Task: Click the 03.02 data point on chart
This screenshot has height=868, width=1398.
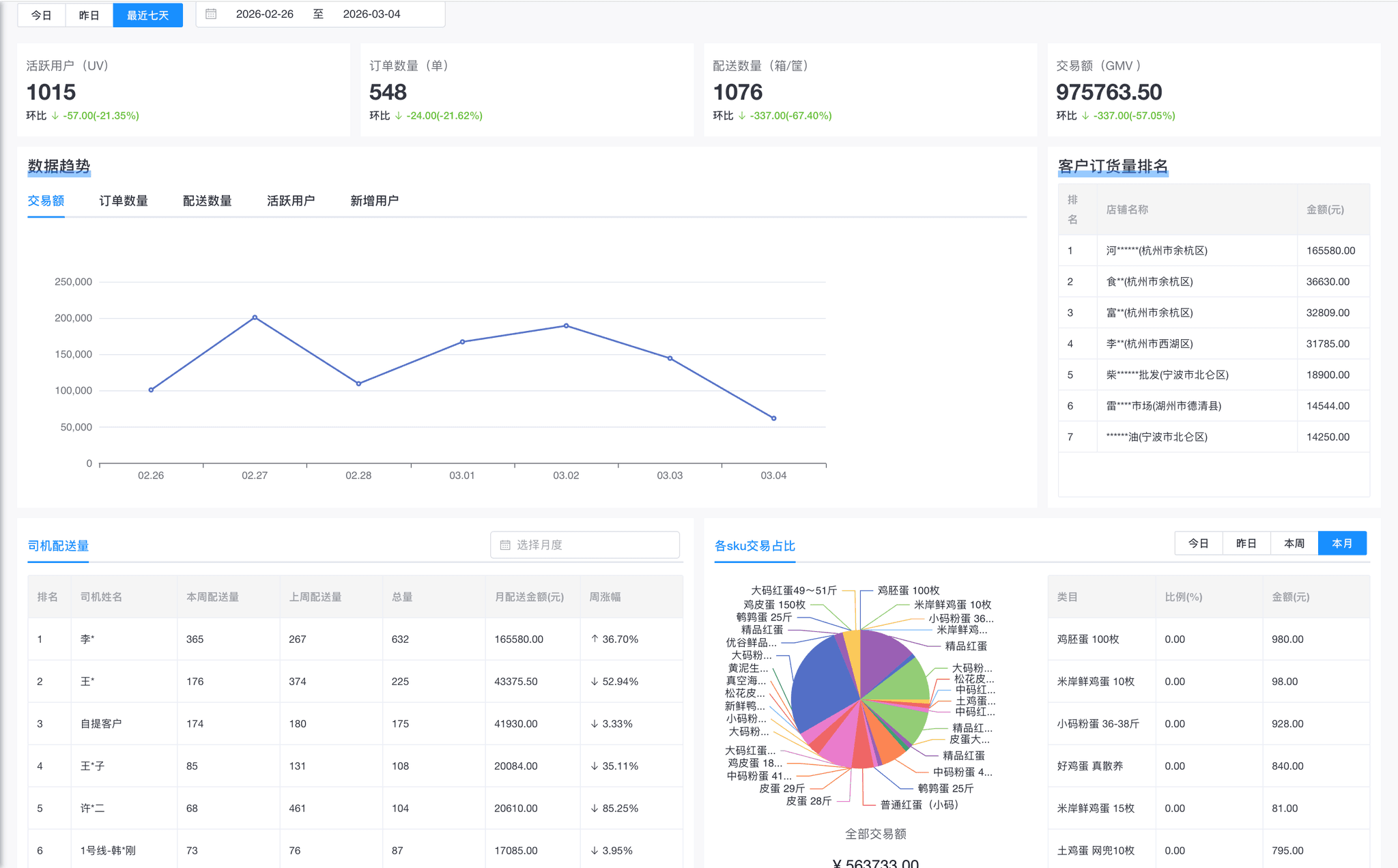Action: [x=566, y=325]
